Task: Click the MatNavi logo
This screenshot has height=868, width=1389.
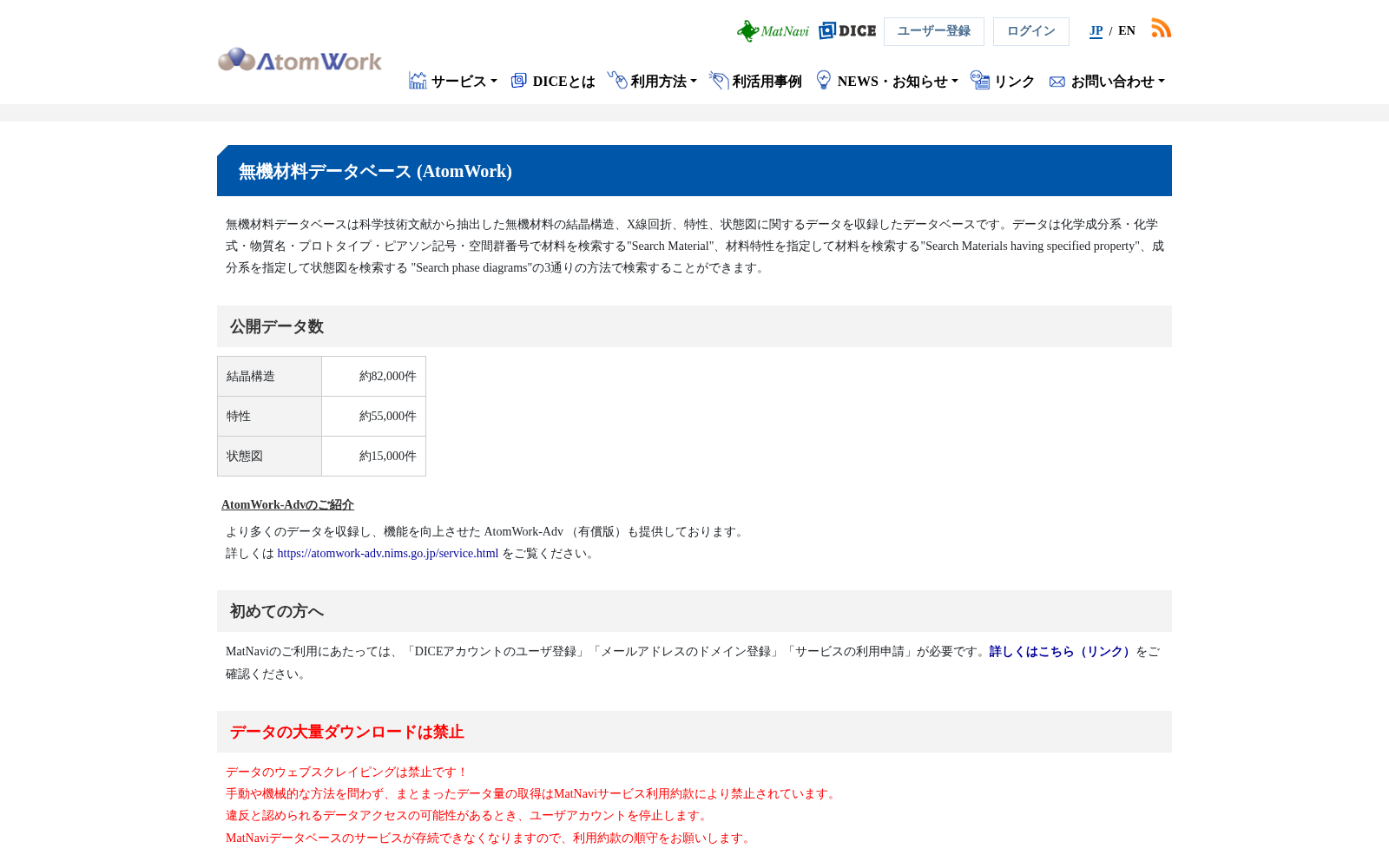Action: (x=773, y=31)
